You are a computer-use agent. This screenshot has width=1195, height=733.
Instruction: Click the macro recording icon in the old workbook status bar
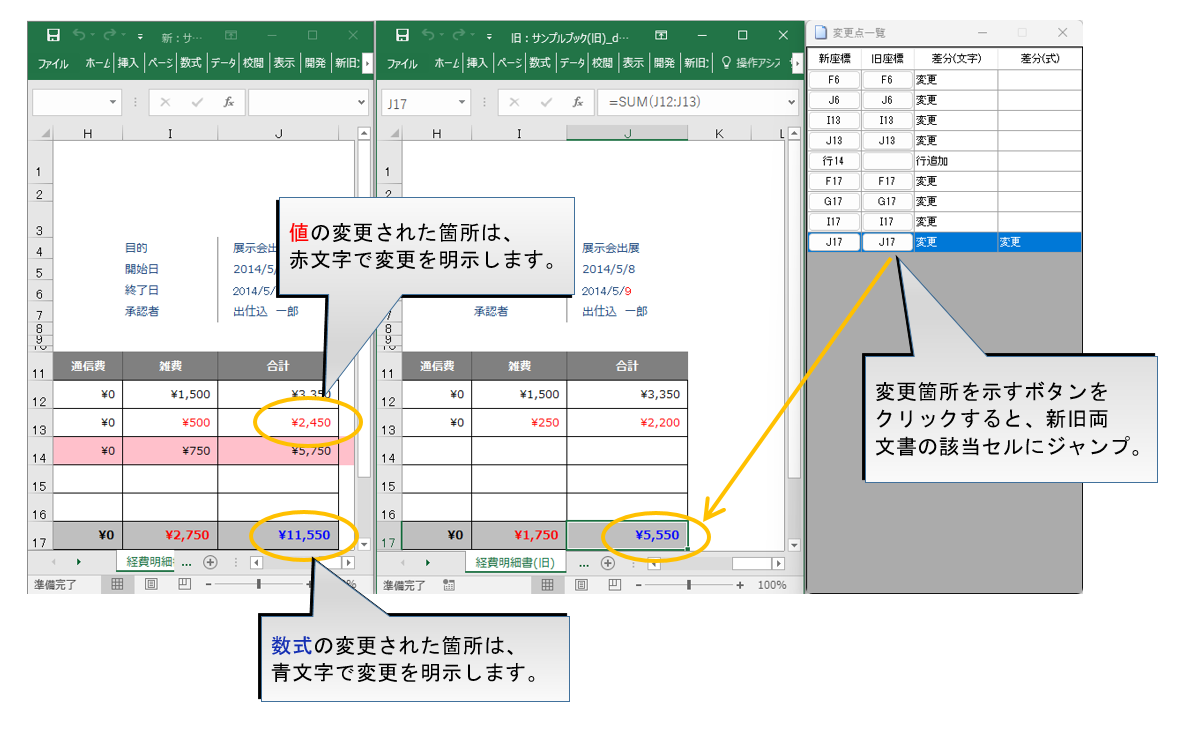pyautogui.click(x=449, y=585)
